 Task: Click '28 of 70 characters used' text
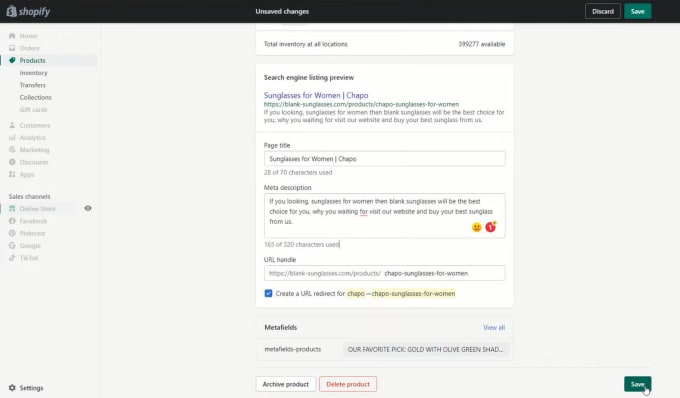[x=298, y=172]
